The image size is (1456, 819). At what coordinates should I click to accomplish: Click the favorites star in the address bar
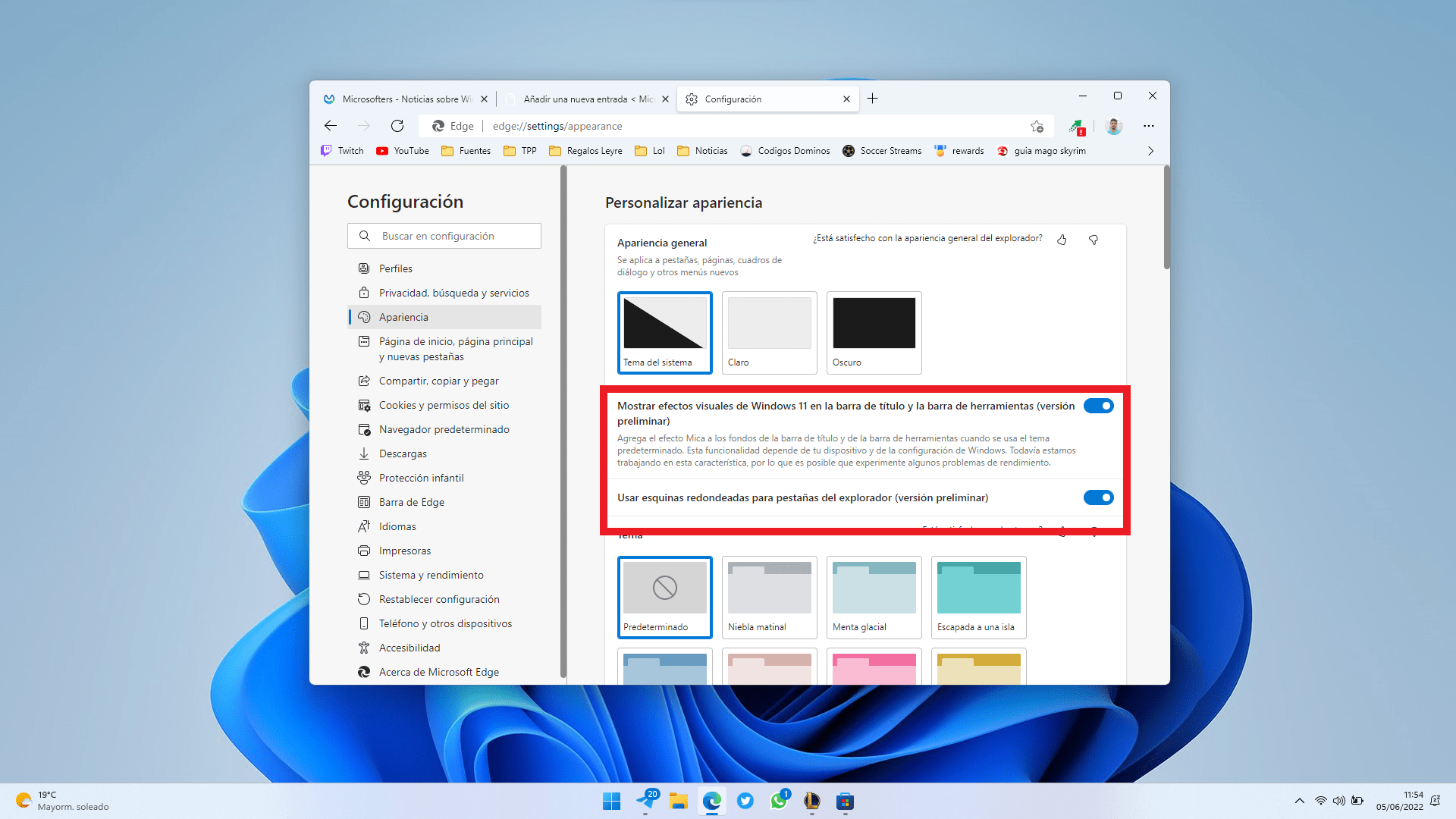click(x=1037, y=126)
